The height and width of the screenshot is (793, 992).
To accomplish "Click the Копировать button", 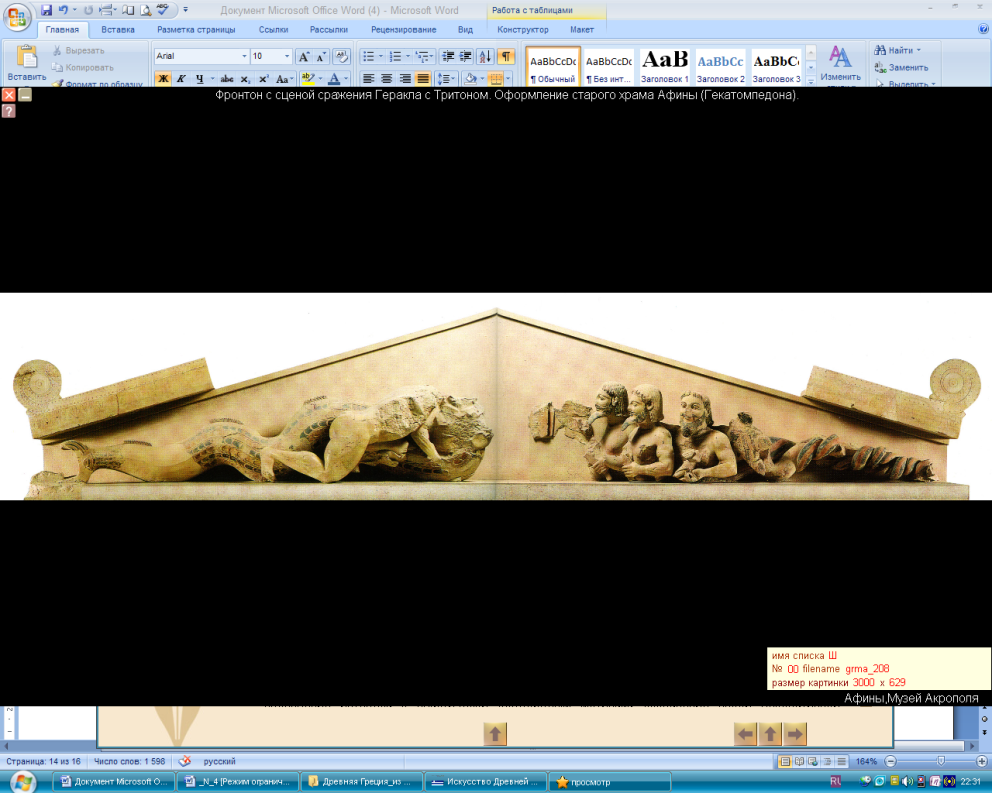I will (x=83, y=67).
